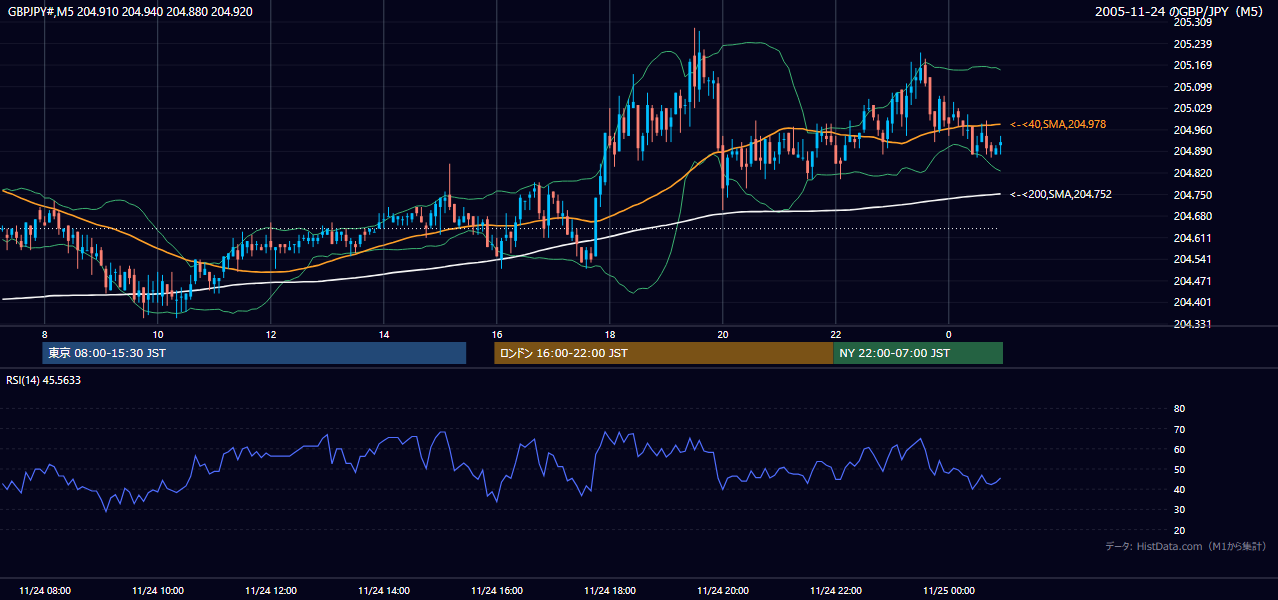Select the Tokyo 08:00-15:30 JST session bar
The width and height of the screenshot is (1278, 600).
[254, 353]
